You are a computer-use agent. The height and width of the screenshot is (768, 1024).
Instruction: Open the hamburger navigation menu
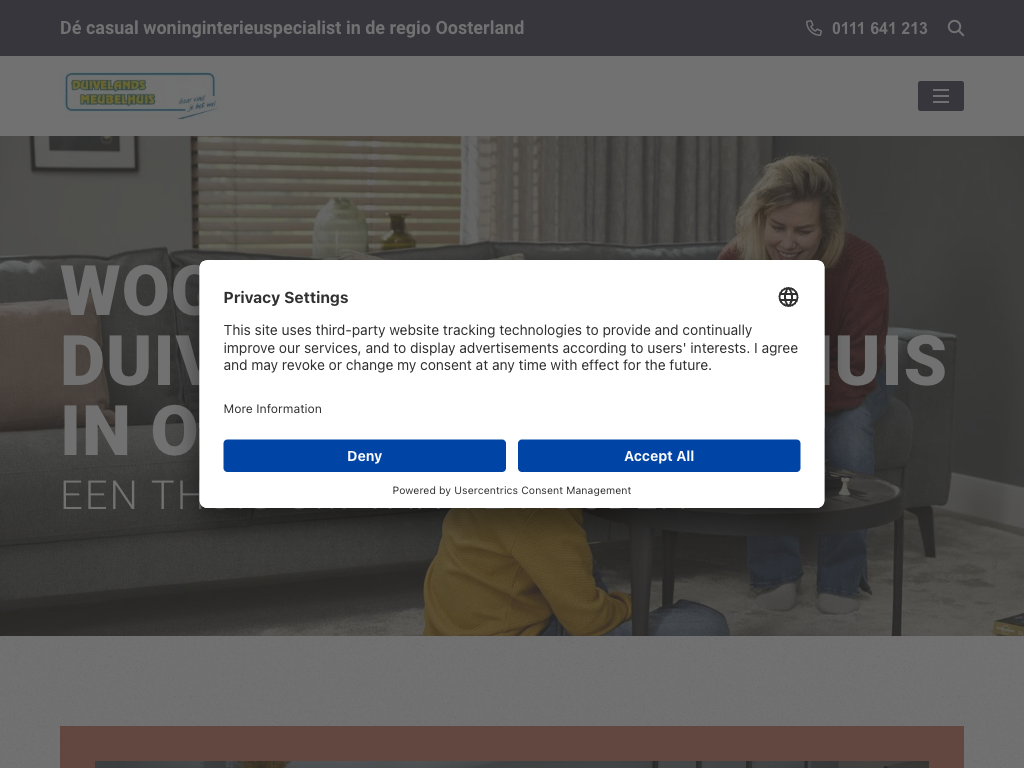[x=940, y=96]
